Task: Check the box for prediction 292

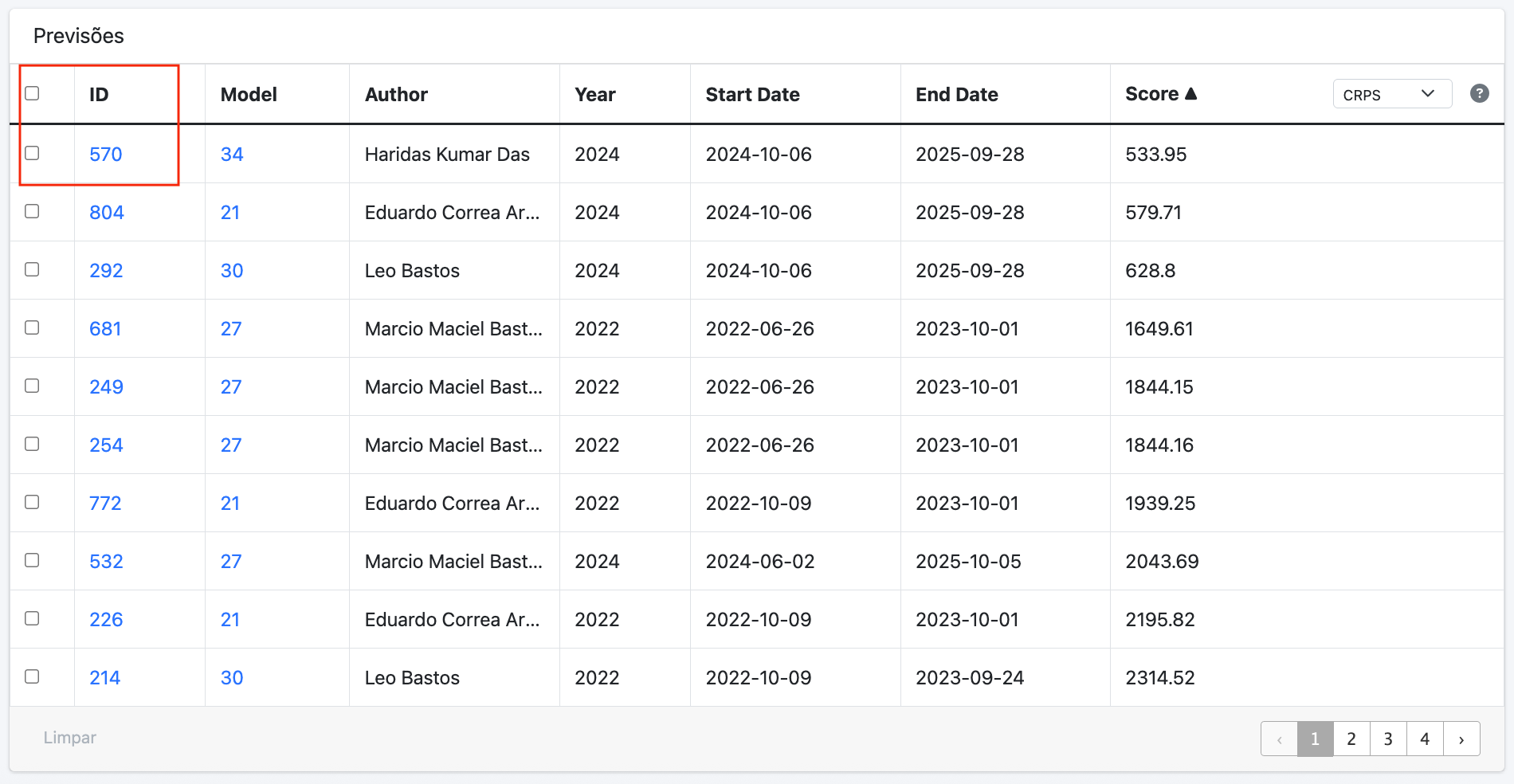Action: (32, 269)
